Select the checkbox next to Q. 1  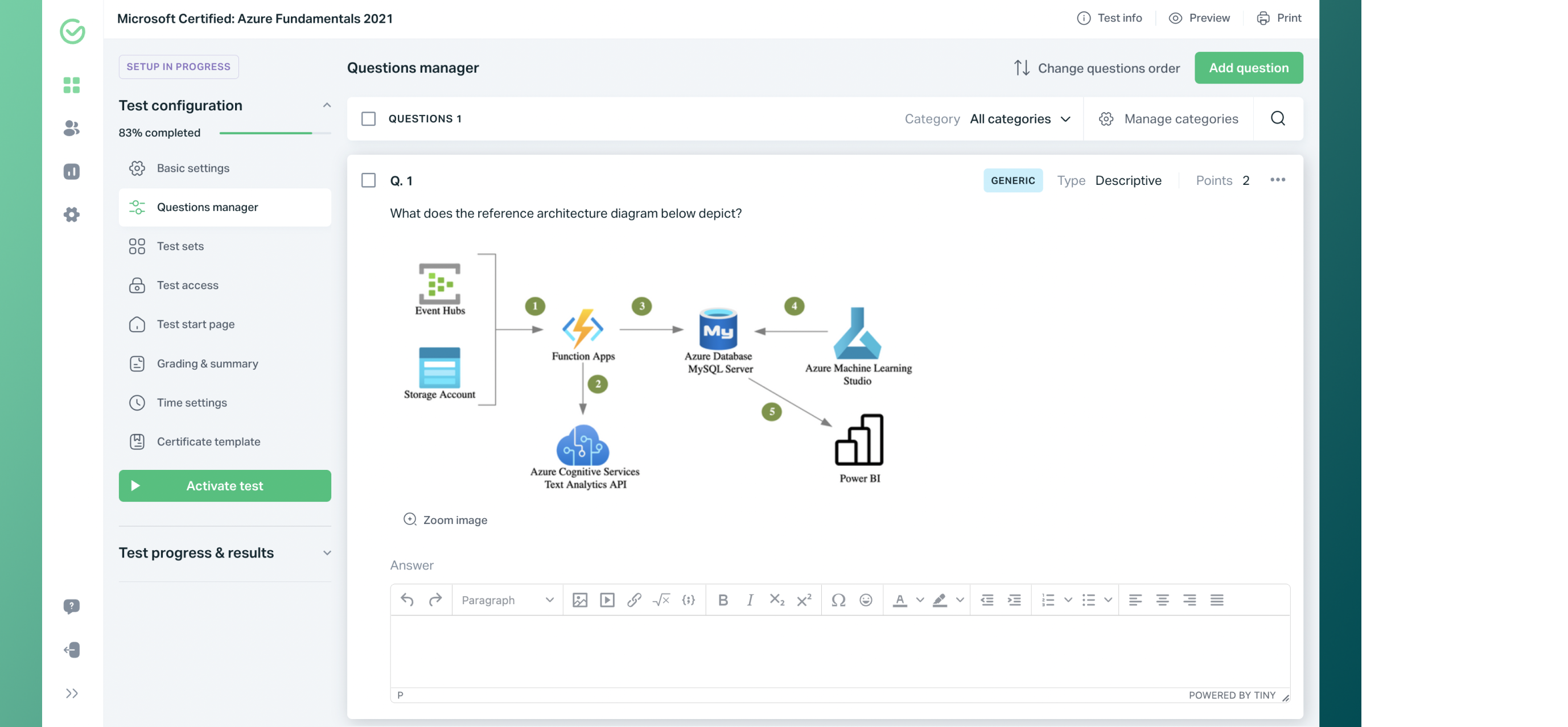click(368, 180)
